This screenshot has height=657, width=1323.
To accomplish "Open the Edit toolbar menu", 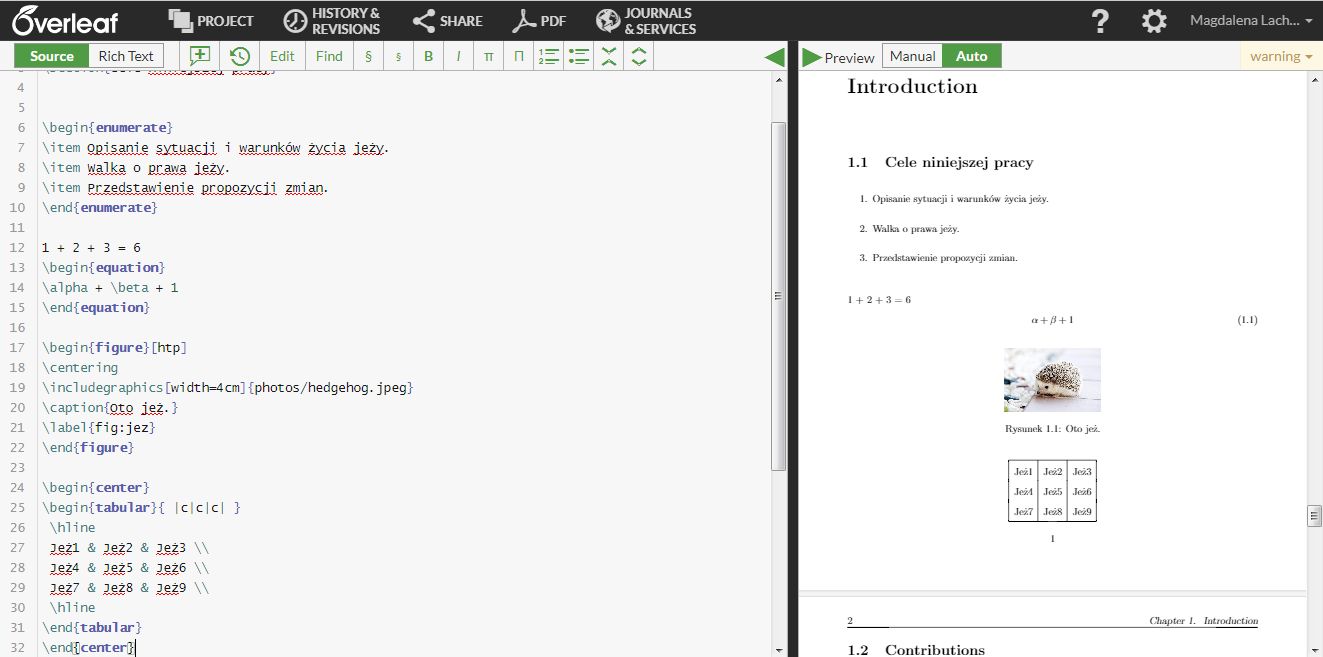I will click(282, 56).
